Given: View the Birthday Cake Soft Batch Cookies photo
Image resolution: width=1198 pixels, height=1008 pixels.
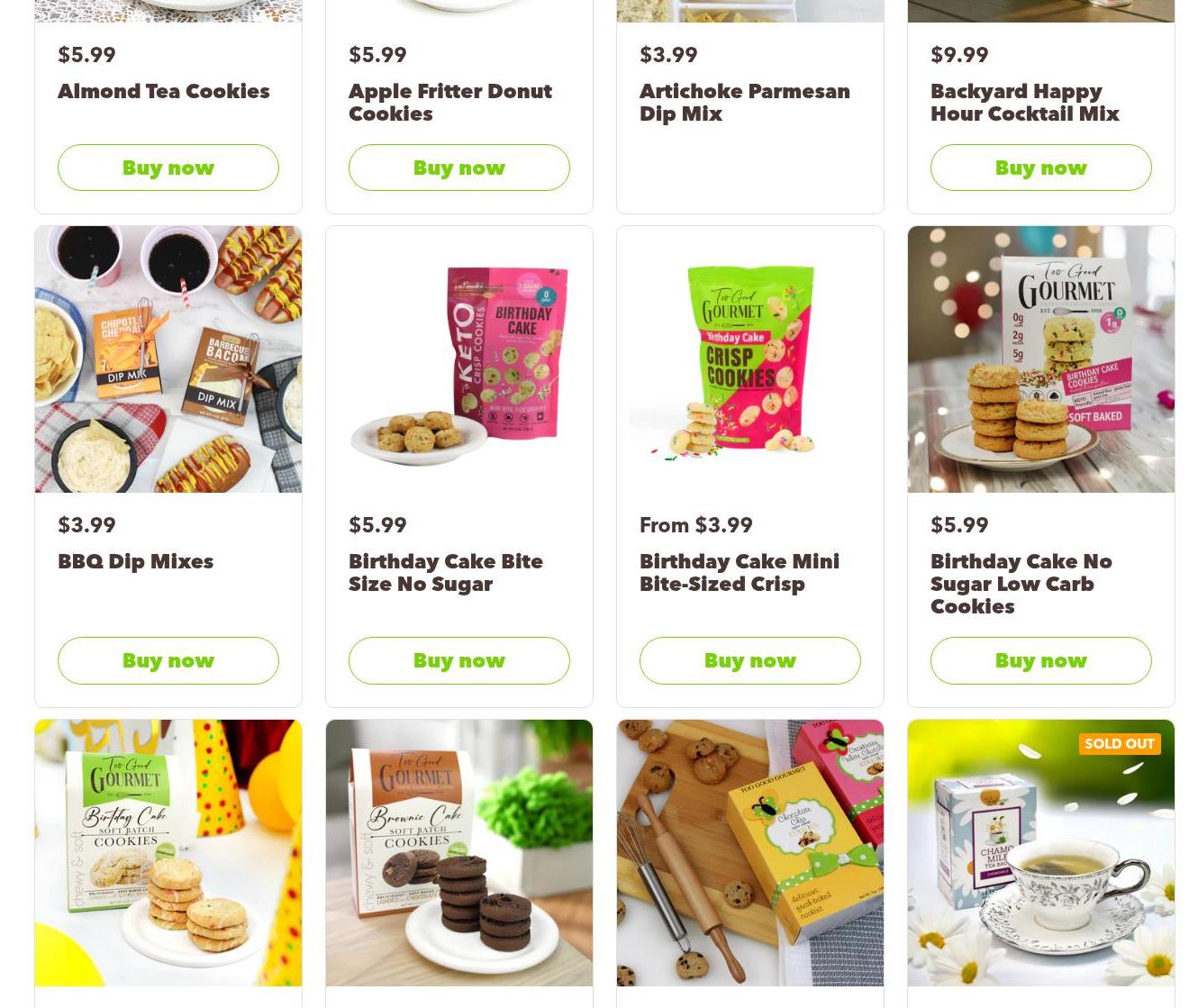Looking at the screenshot, I should pos(168,853).
